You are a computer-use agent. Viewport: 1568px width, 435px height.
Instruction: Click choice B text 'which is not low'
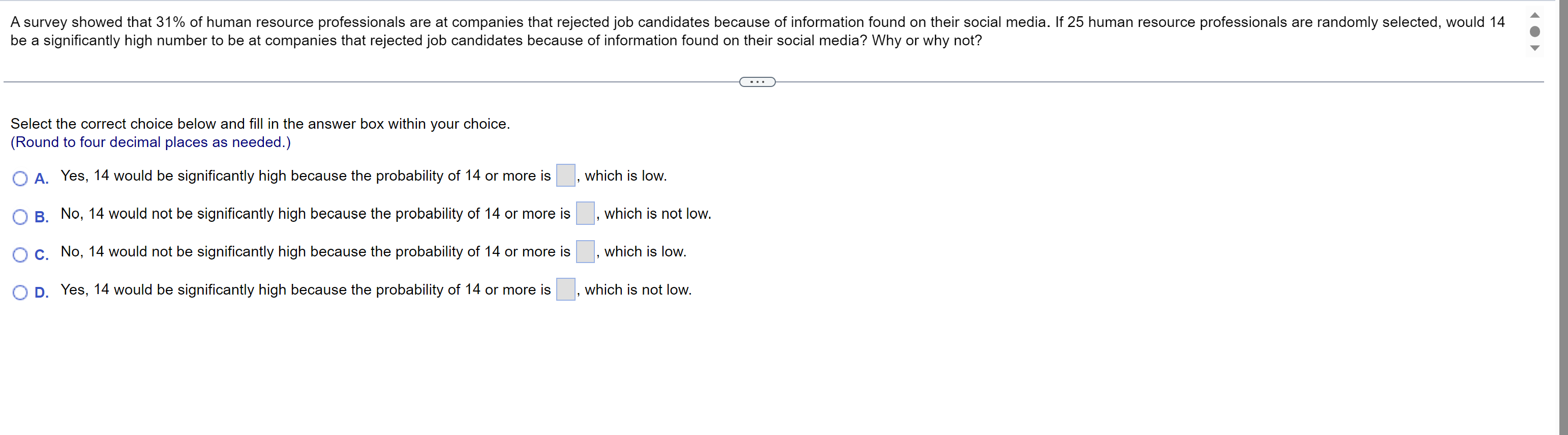tap(657, 213)
